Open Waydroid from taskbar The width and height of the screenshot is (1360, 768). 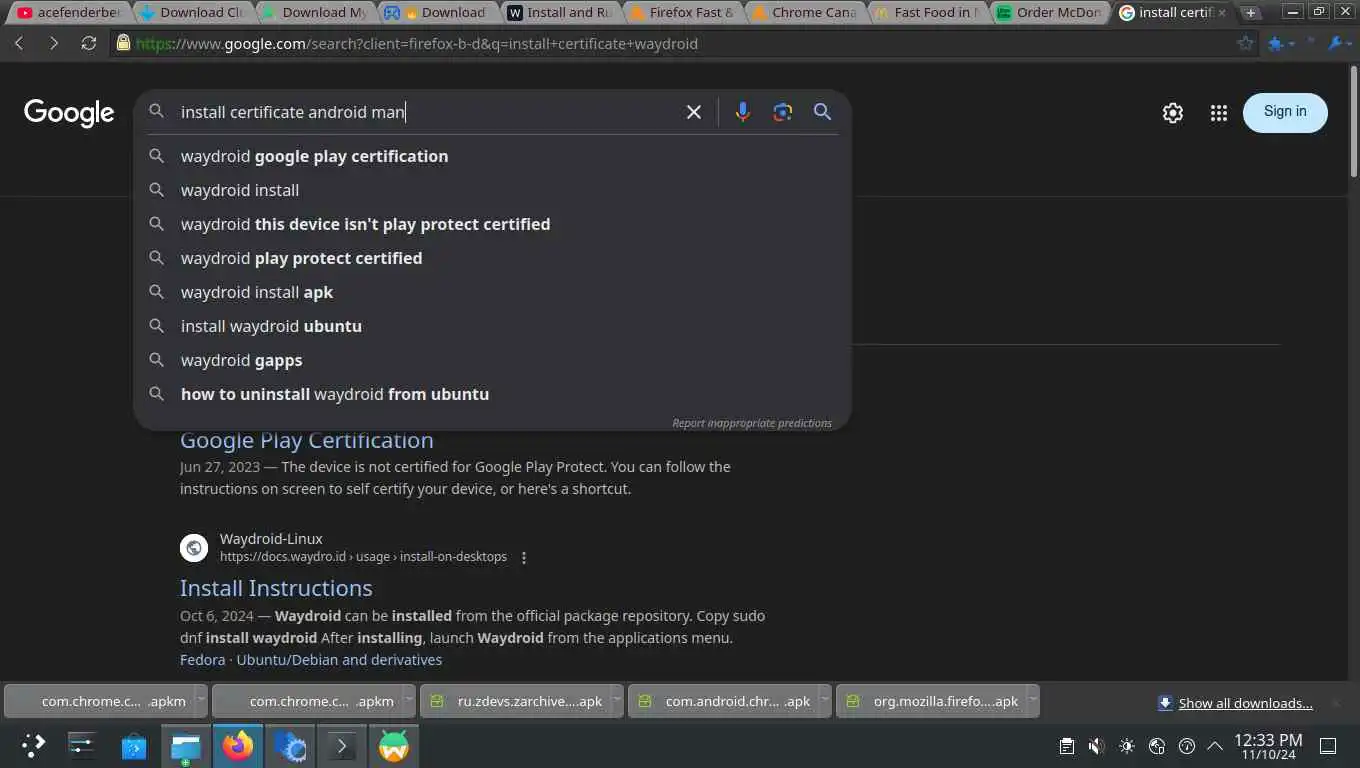(394, 746)
